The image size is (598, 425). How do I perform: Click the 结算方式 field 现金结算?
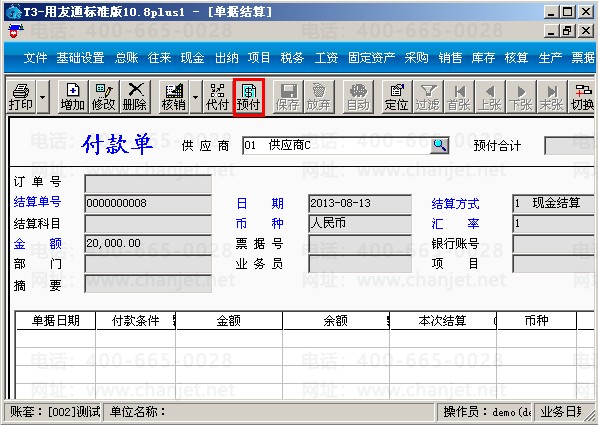[x=554, y=203]
